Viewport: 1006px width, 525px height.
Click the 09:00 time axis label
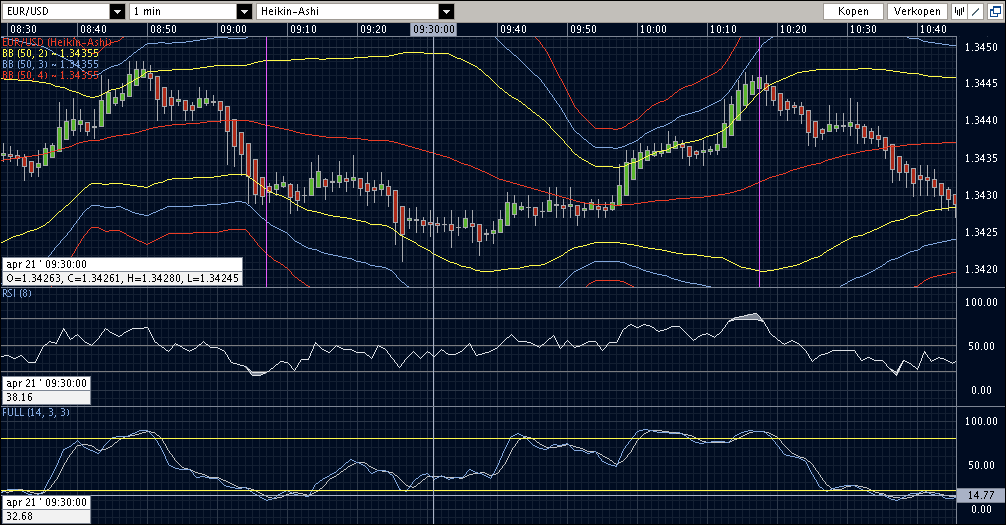pyautogui.click(x=233, y=30)
